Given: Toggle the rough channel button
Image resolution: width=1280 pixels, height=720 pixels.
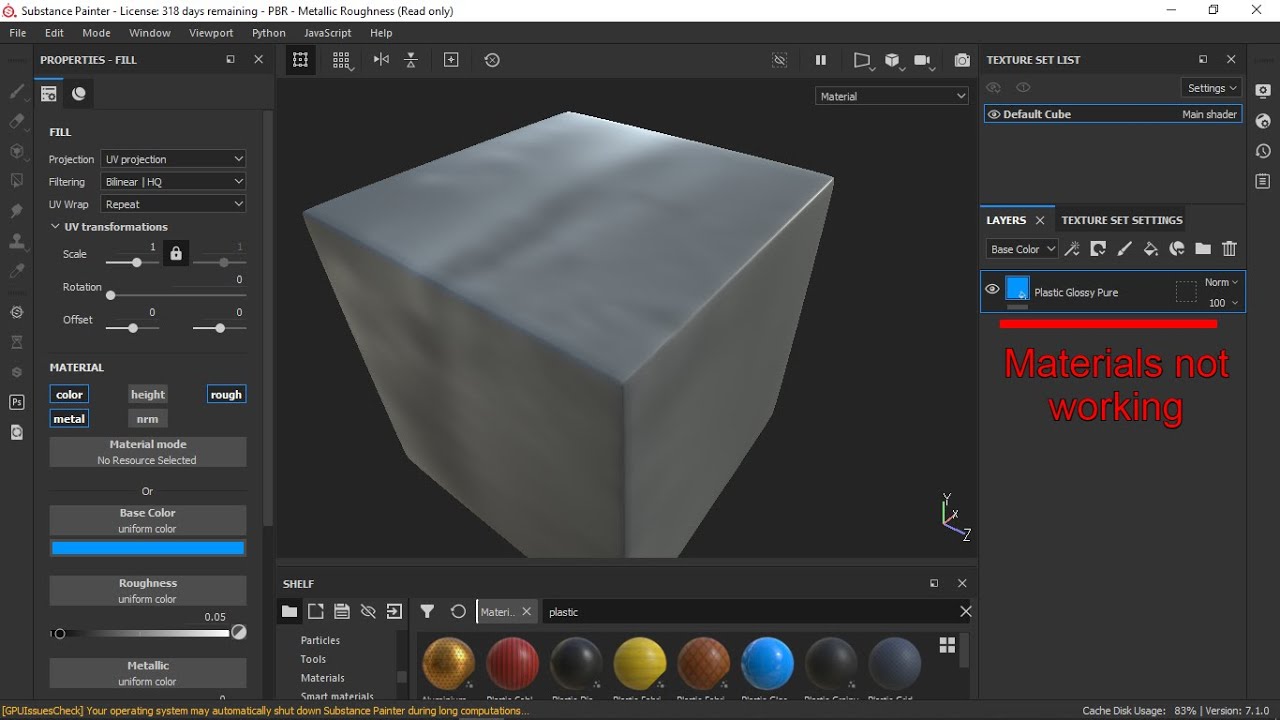Looking at the screenshot, I should [226, 394].
